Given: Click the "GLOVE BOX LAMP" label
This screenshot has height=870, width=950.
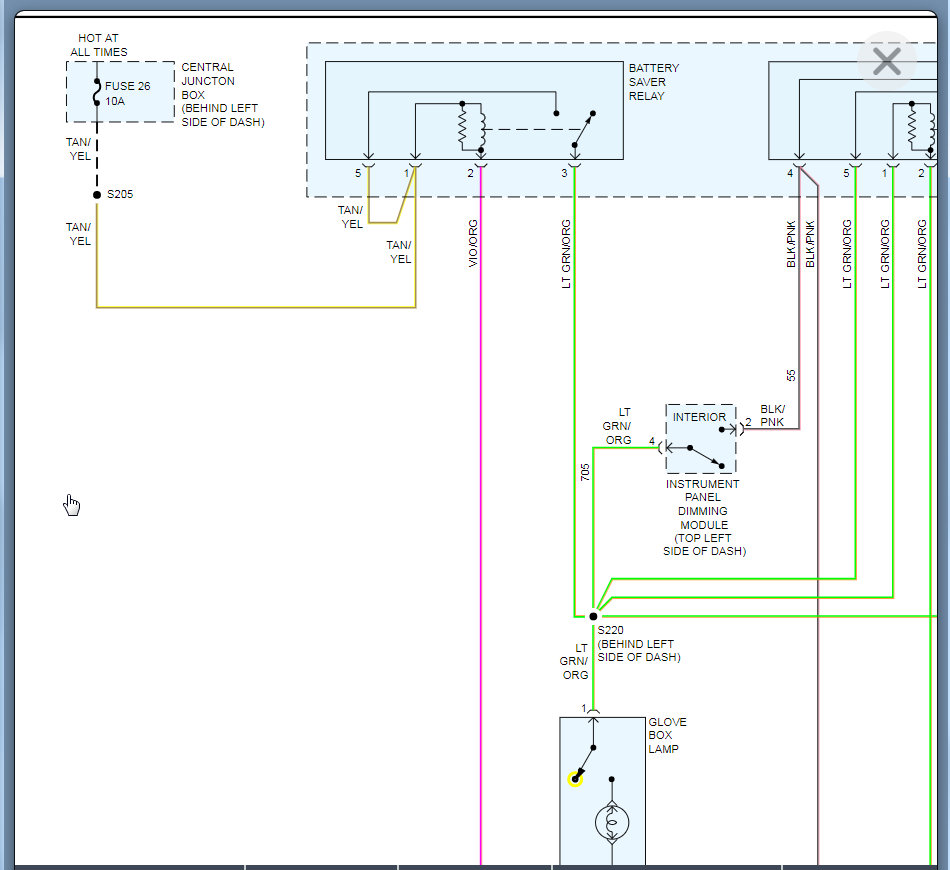Looking at the screenshot, I should point(667,735).
